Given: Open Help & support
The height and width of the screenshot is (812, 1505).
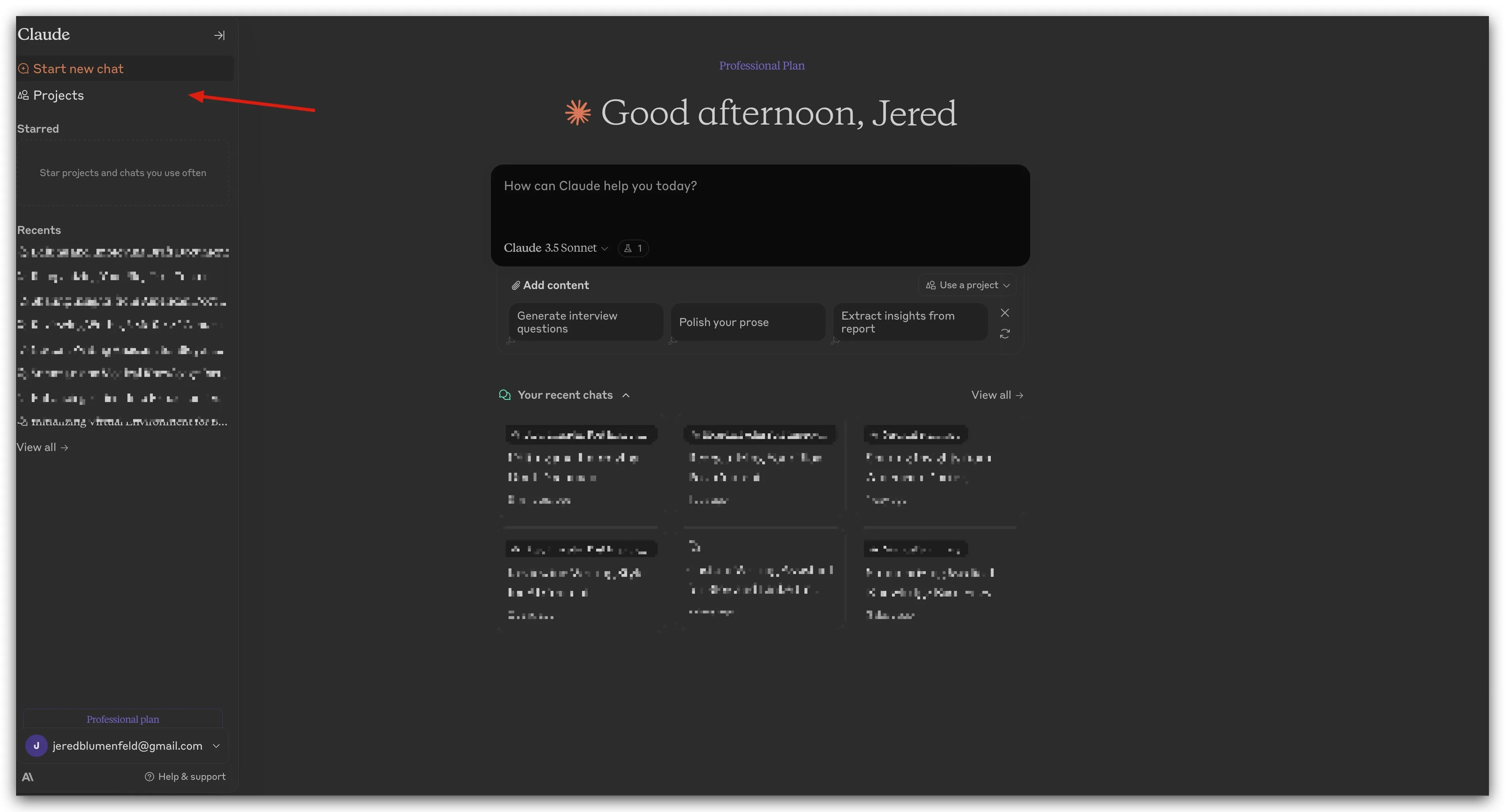Looking at the screenshot, I should point(185,776).
